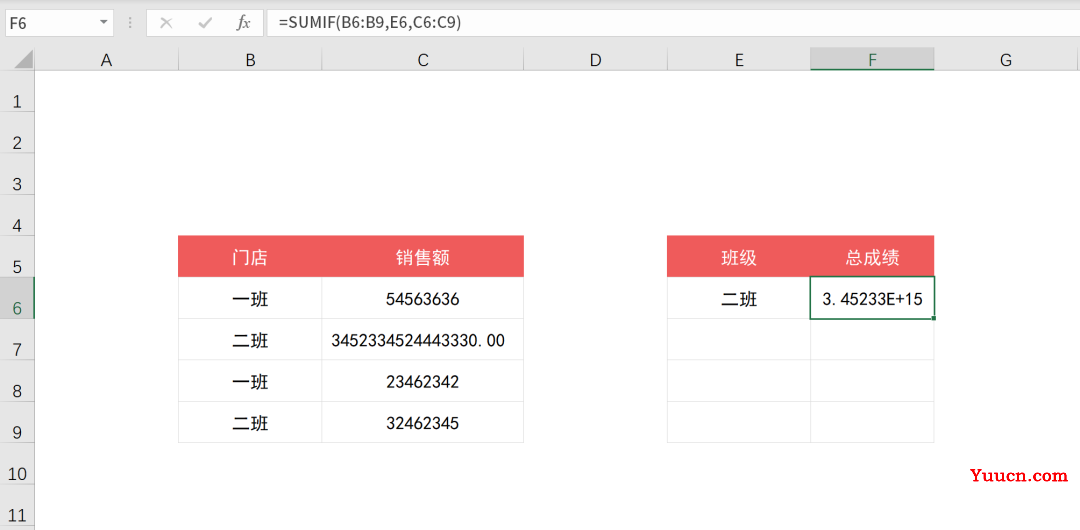Expand the Name Box dropdown arrow

104,23
